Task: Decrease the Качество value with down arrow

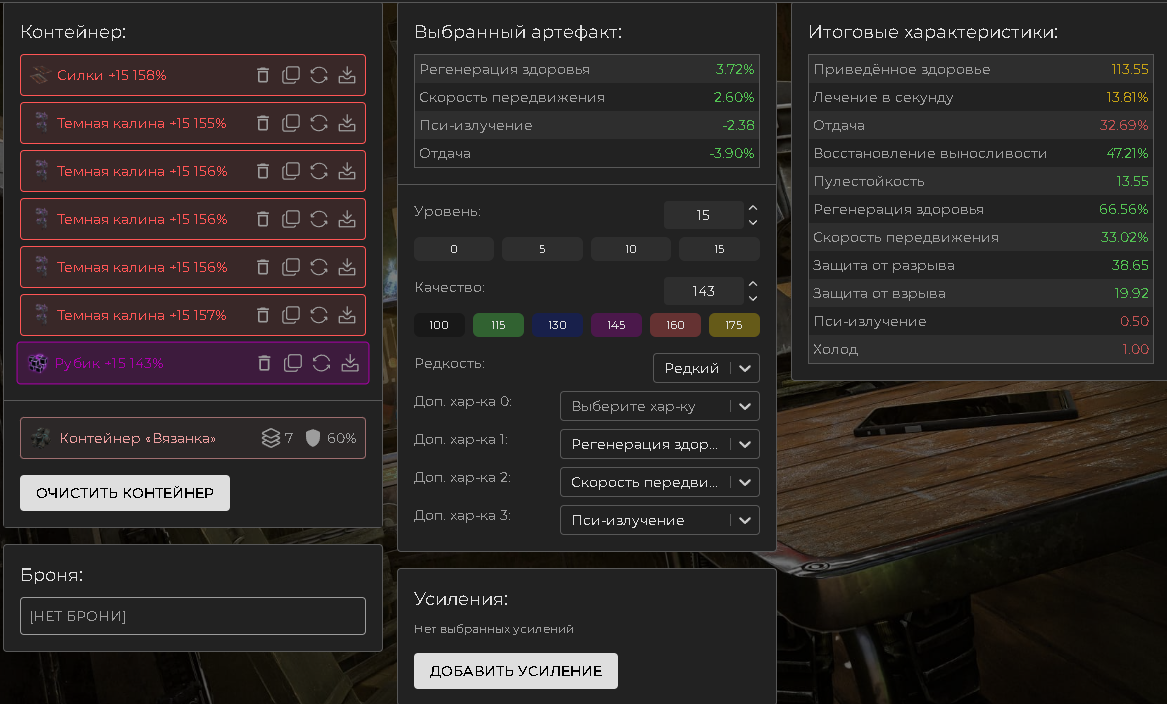Action: click(753, 298)
